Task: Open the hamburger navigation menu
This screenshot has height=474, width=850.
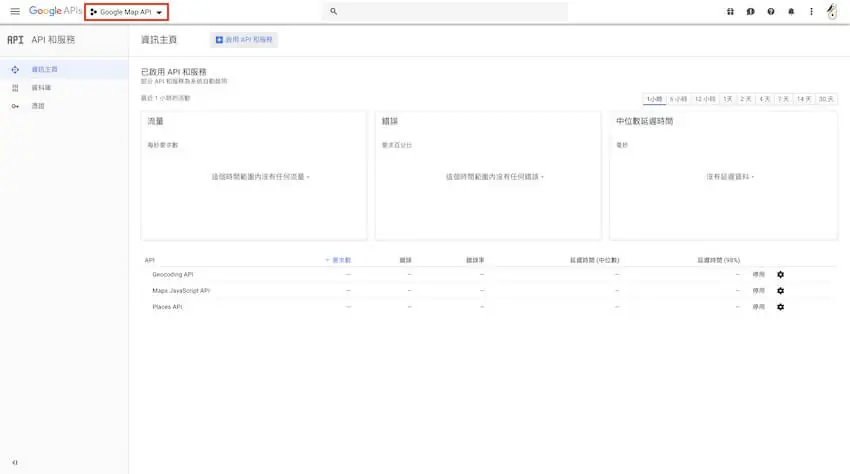Action: click(15, 11)
